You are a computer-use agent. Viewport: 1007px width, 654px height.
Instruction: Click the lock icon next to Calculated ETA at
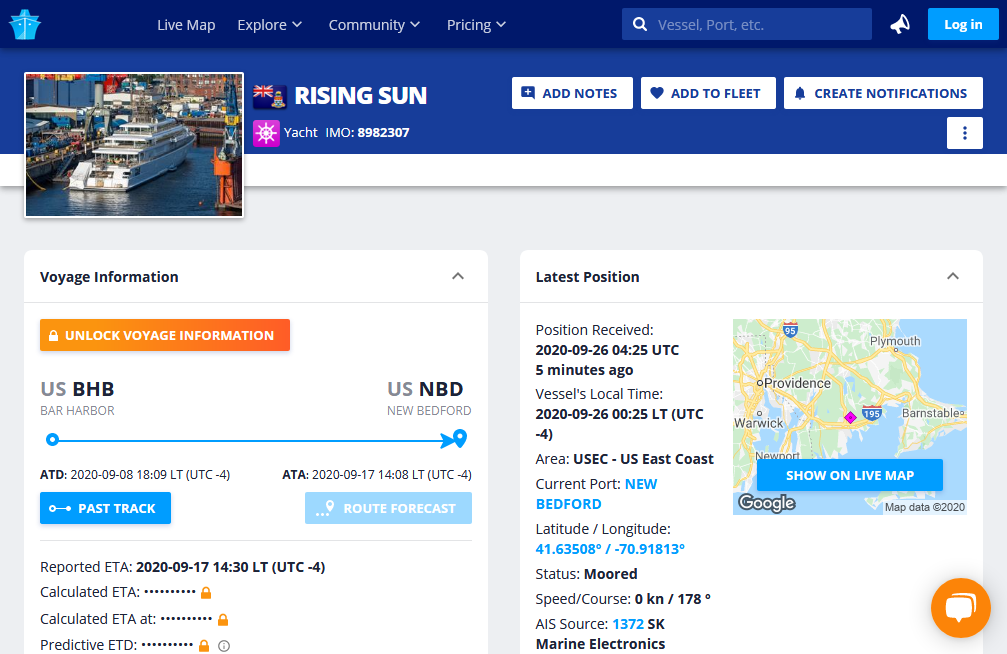click(223, 619)
